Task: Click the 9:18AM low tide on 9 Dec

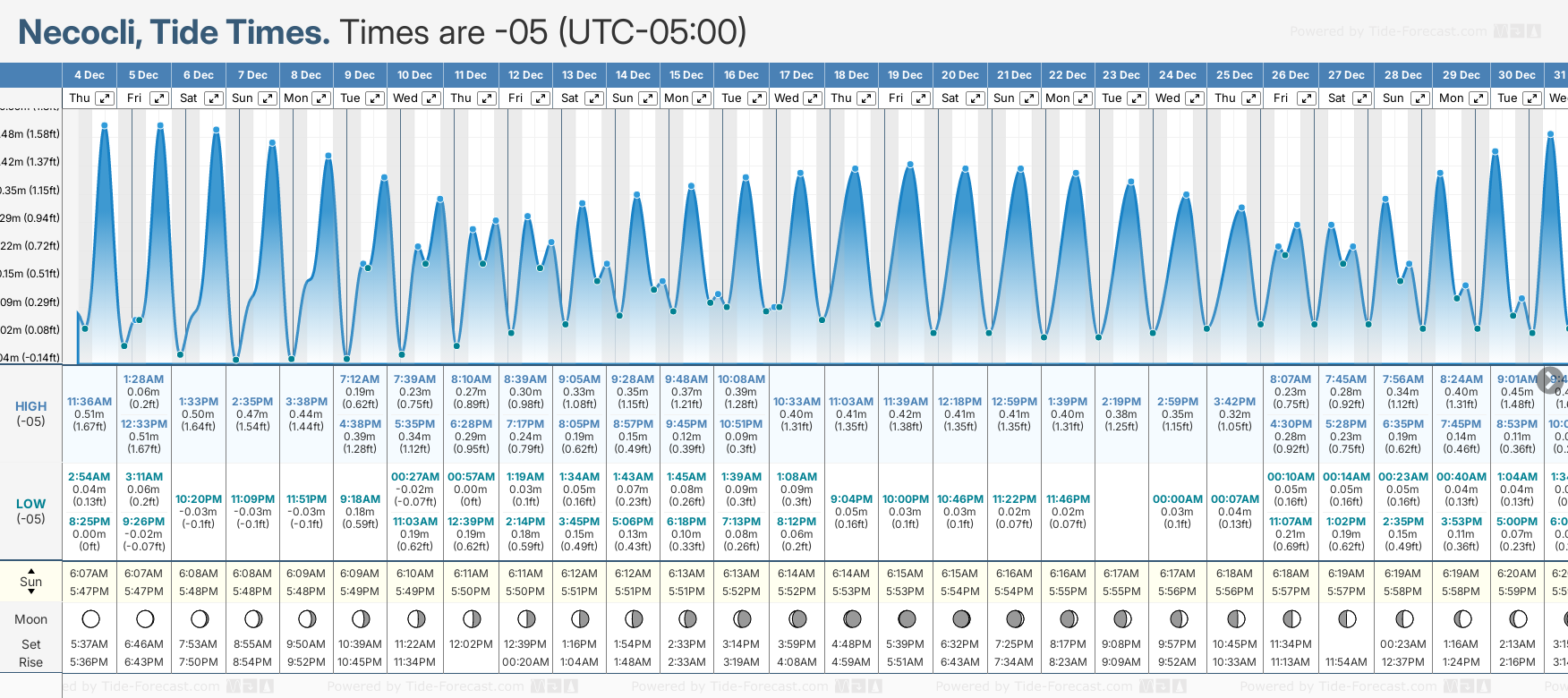Action: 360,499
